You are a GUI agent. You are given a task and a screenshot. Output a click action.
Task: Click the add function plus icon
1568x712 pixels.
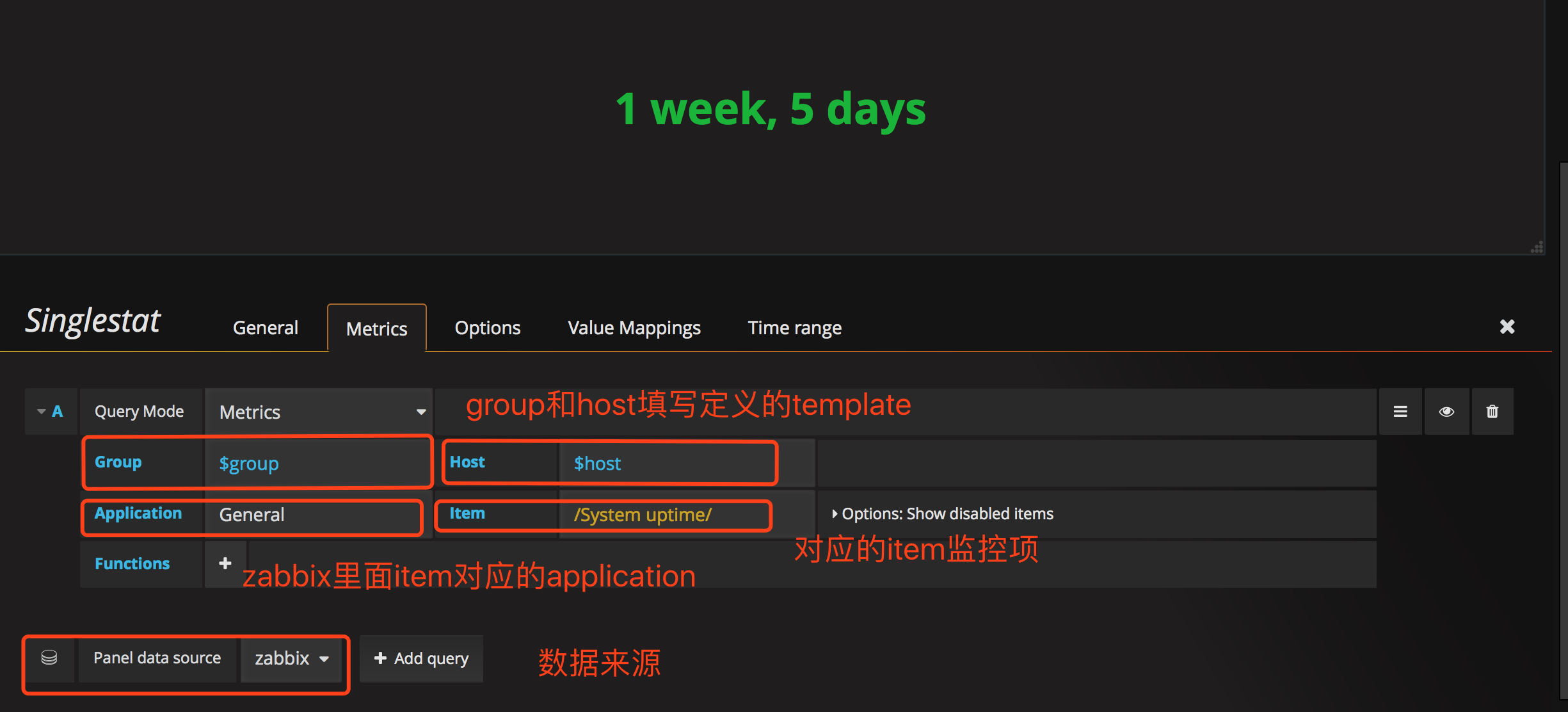click(225, 563)
